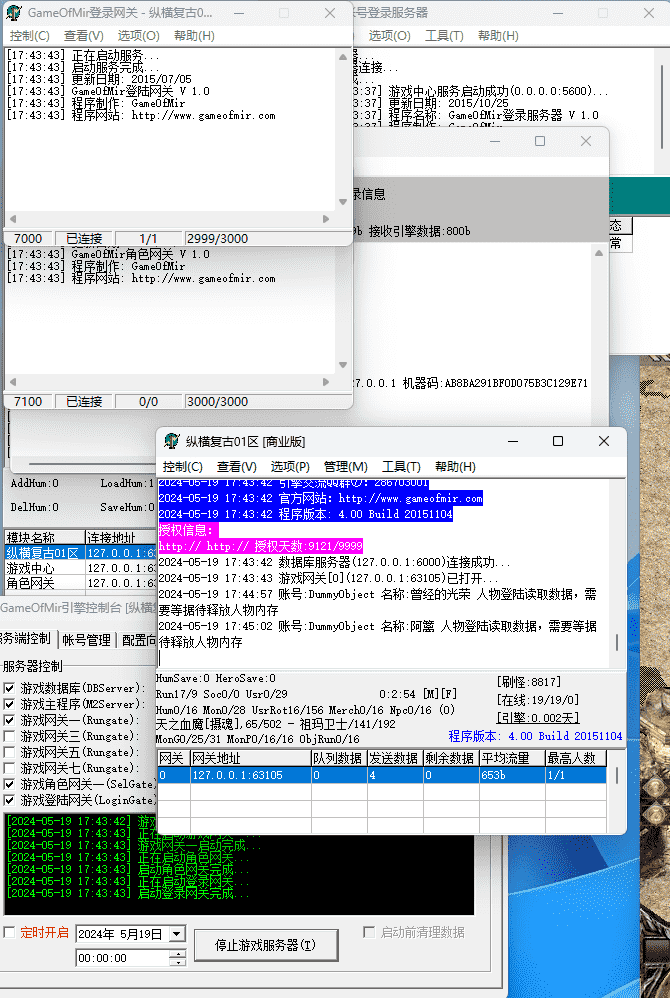Toggle 游戏登陆网关(LoginGate) checkbox
Image resolution: width=670 pixels, height=998 pixels.
tap(10, 800)
